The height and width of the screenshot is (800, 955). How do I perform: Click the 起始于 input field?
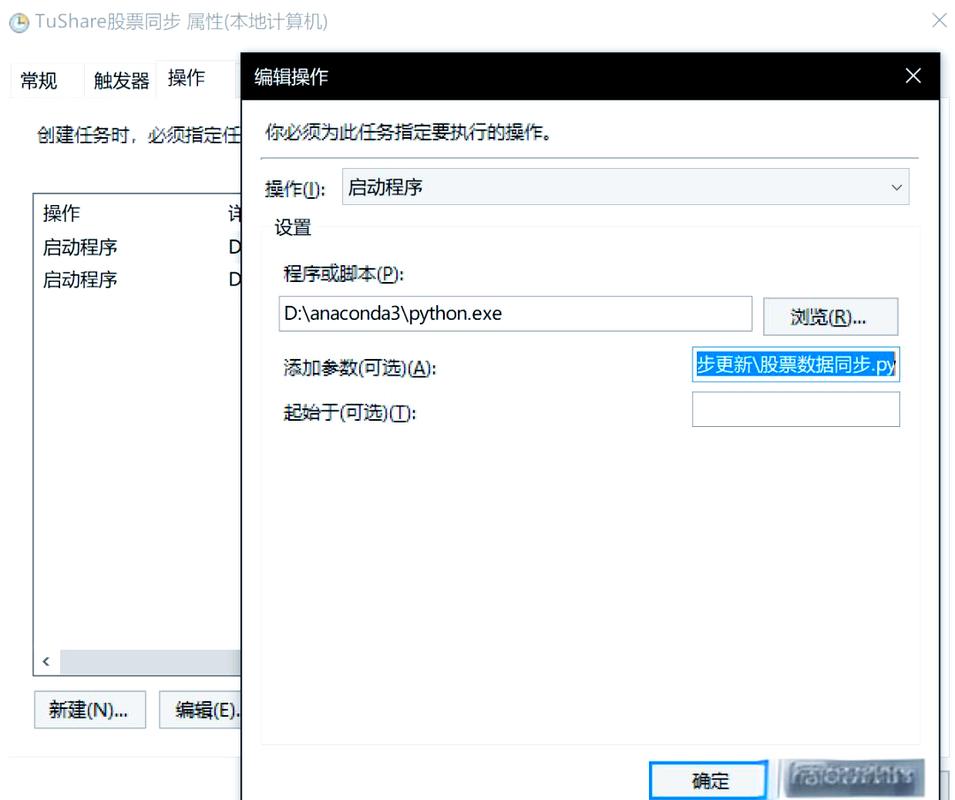click(795, 409)
